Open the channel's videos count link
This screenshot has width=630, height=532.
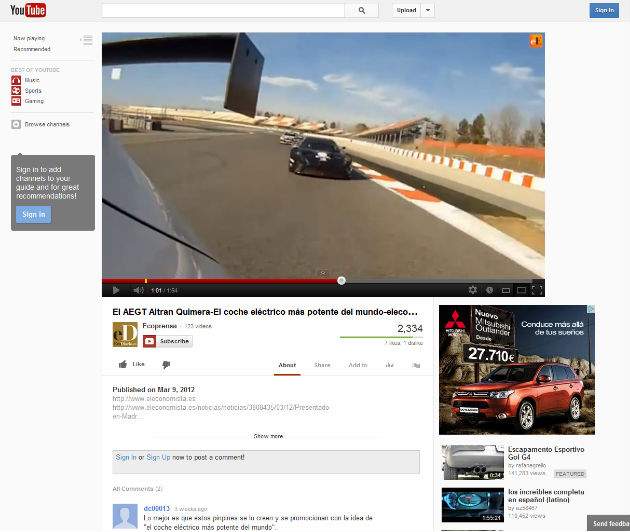tap(198, 326)
